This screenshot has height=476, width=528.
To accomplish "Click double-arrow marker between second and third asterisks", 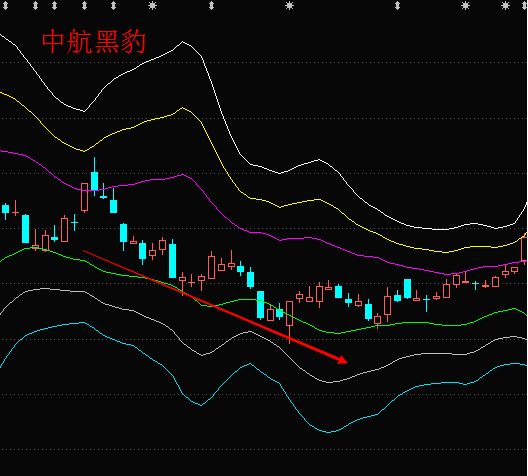I will (398, 5).
